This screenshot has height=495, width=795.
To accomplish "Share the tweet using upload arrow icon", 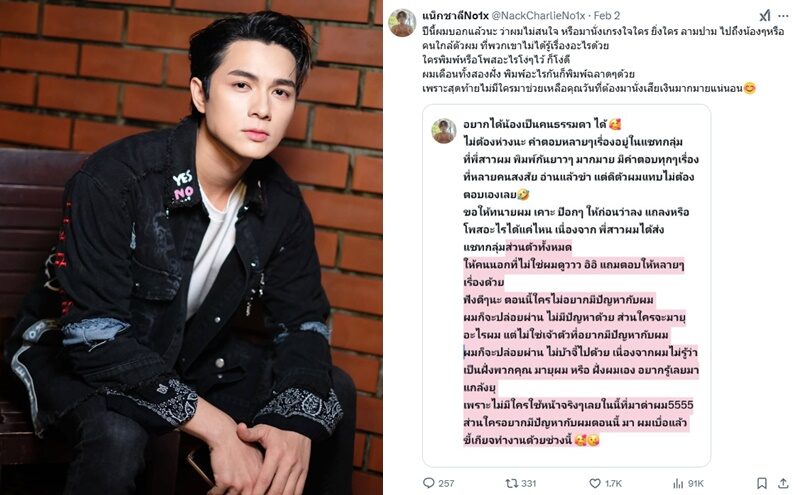I will [783, 483].
